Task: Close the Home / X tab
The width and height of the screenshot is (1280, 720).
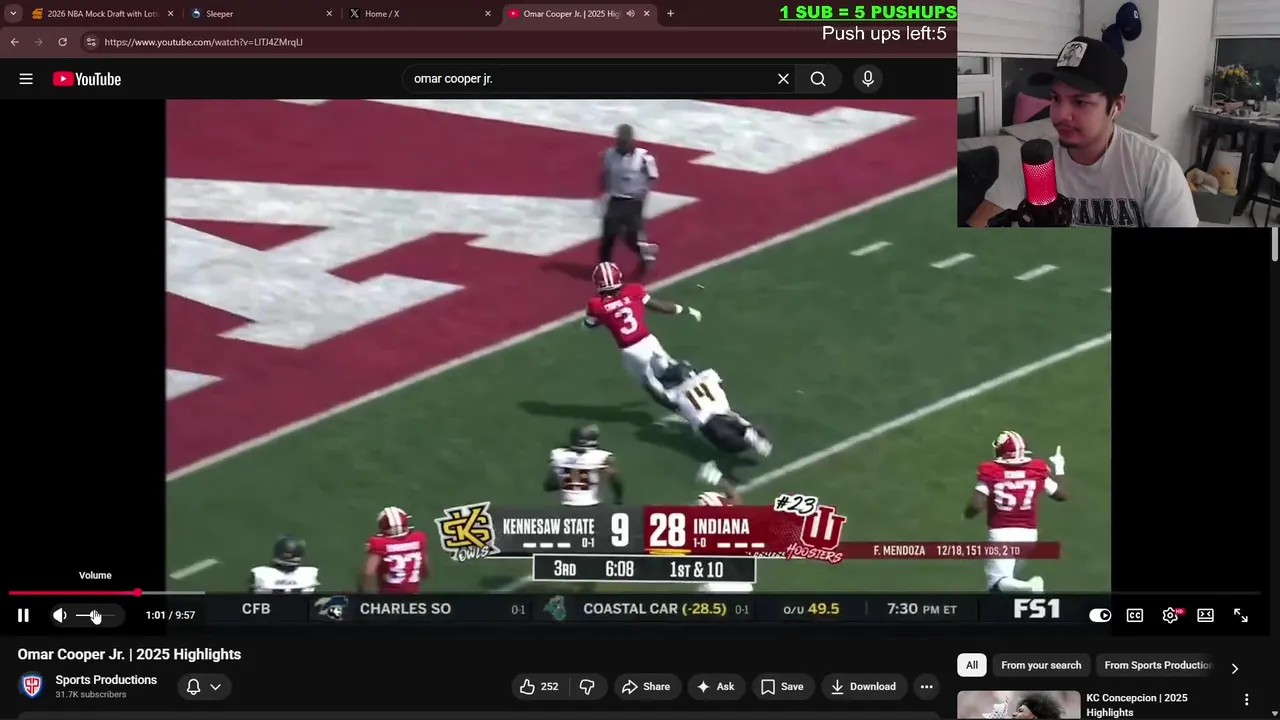Action: point(488,14)
